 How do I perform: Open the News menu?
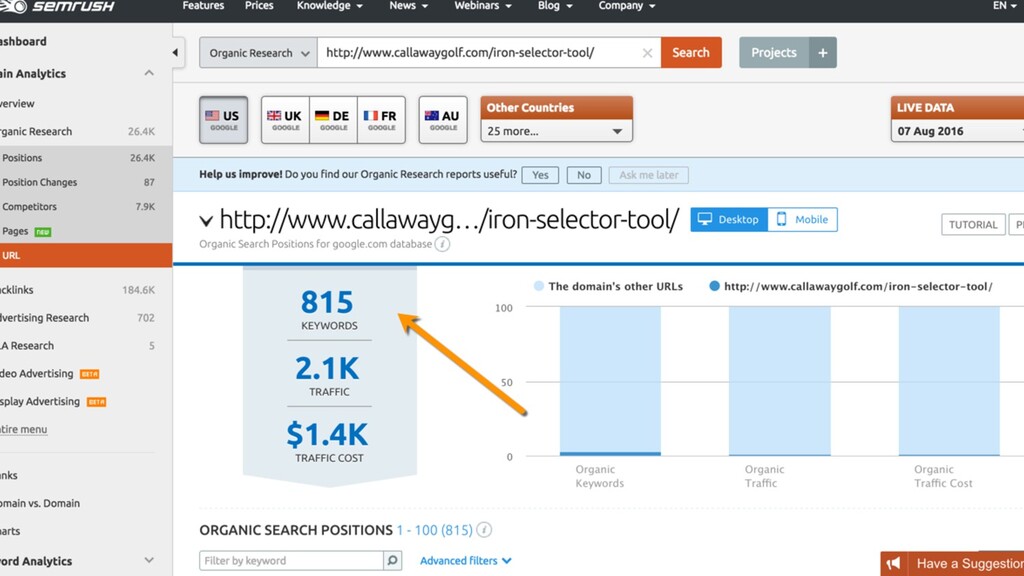tap(408, 6)
